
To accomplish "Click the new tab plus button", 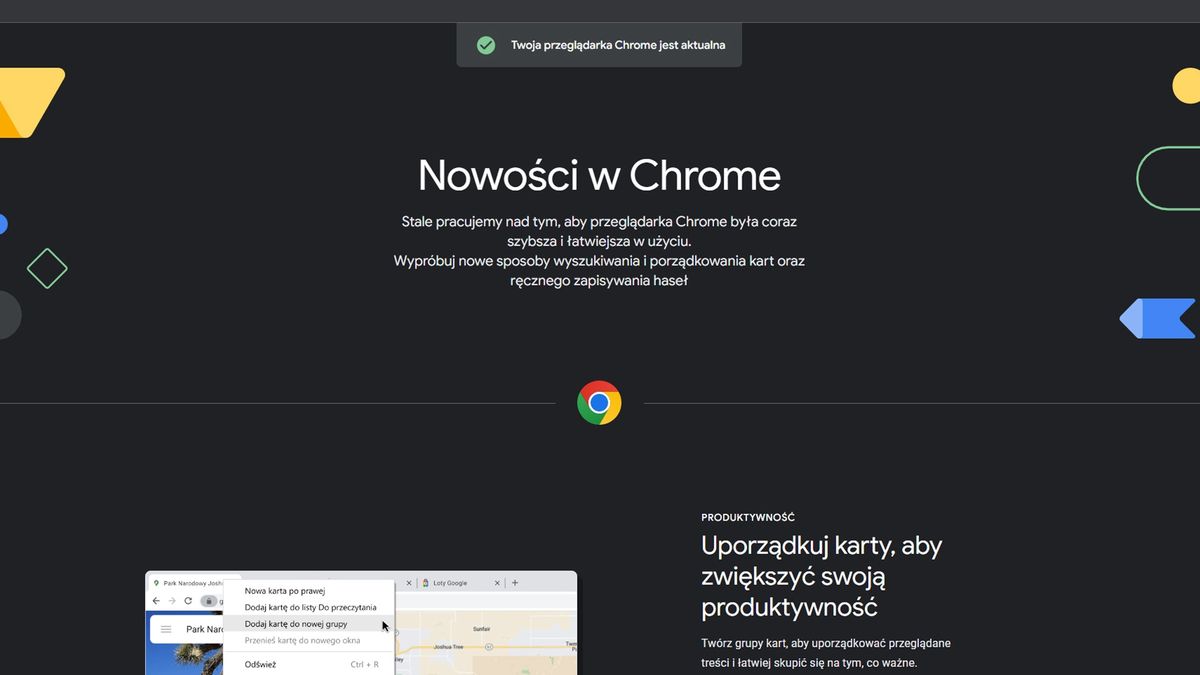I will point(514,582).
